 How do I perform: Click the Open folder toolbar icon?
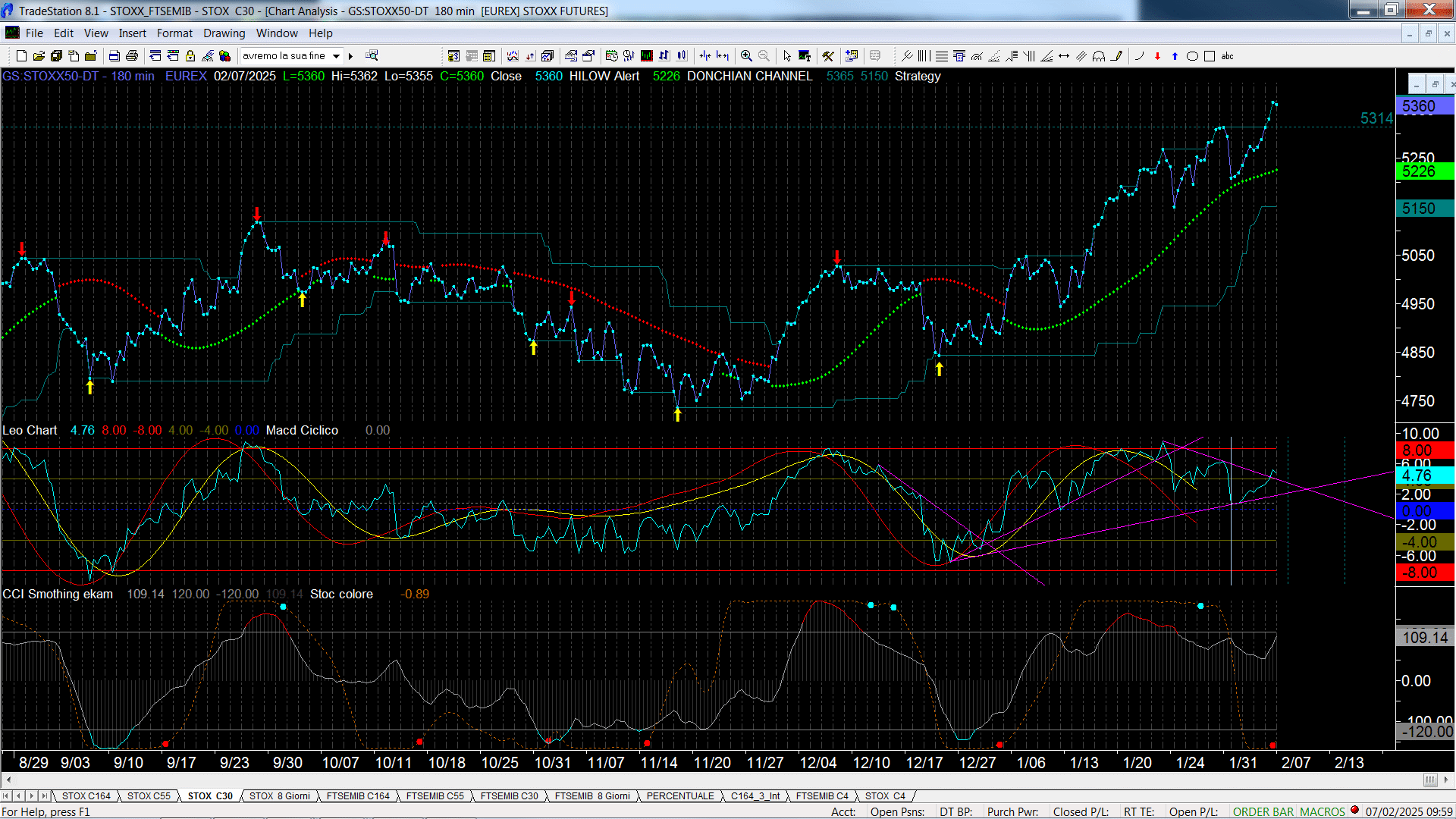39,56
